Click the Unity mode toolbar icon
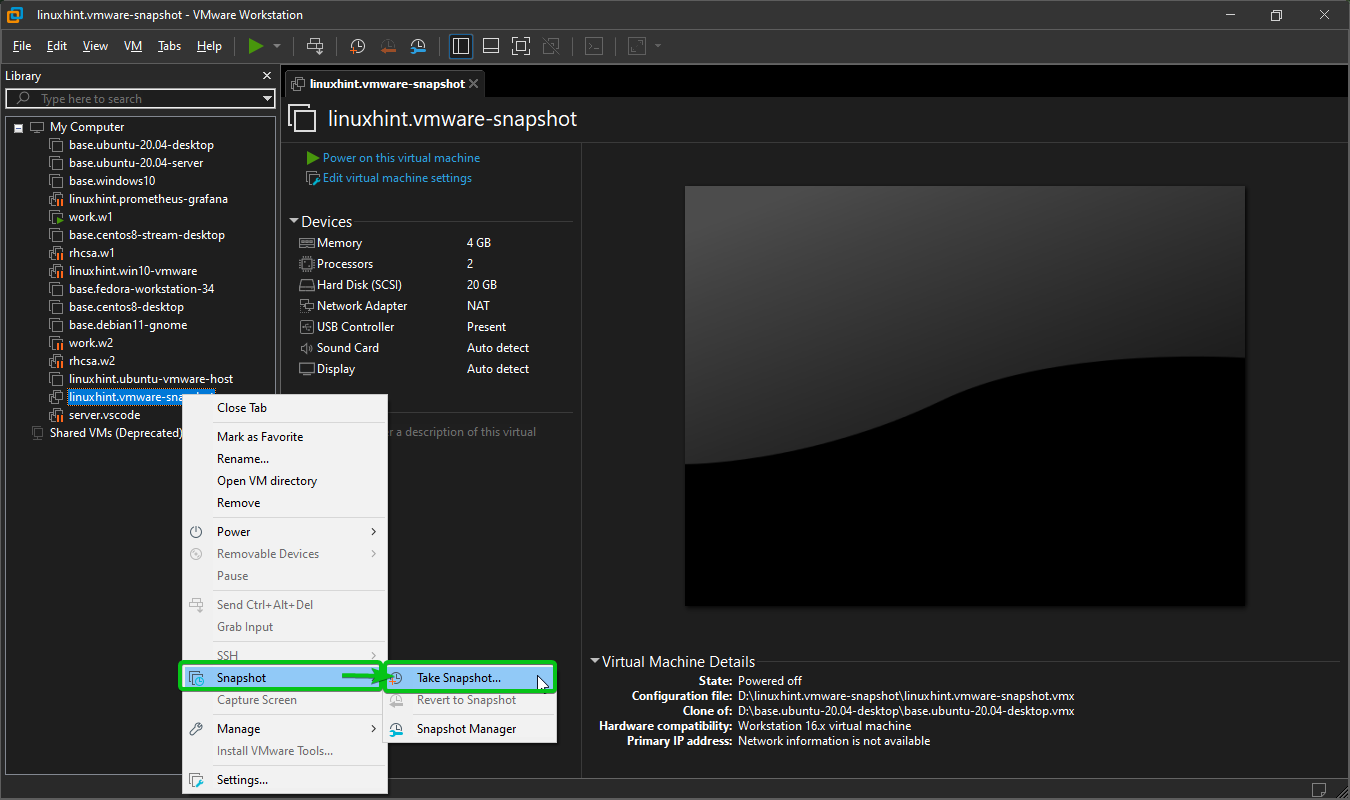Screen dimensions: 1350x800 (x=551, y=46)
